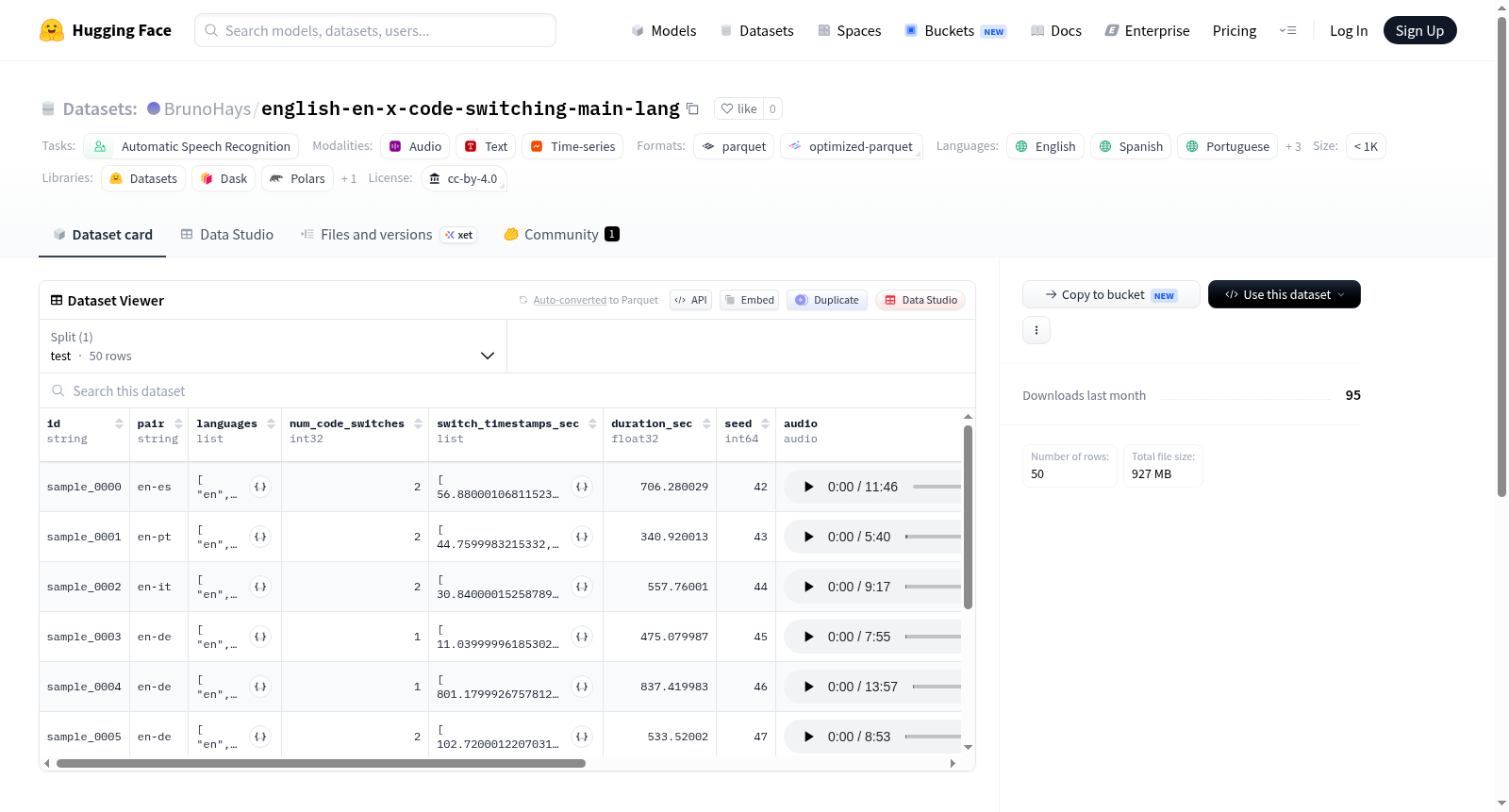Open the Split test dropdown
The height and width of the screenshot is (812, 1509).
[x=273, y=346]
